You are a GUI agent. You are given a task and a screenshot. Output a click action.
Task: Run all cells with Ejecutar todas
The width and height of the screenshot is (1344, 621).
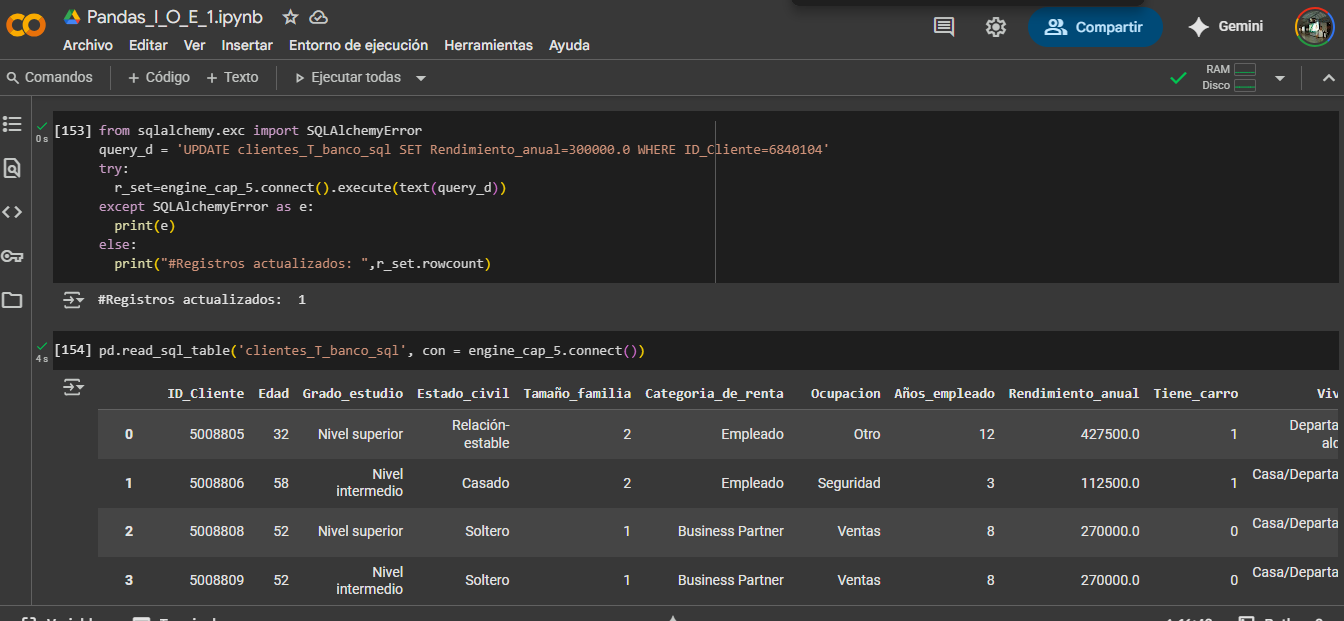[348, 77]
